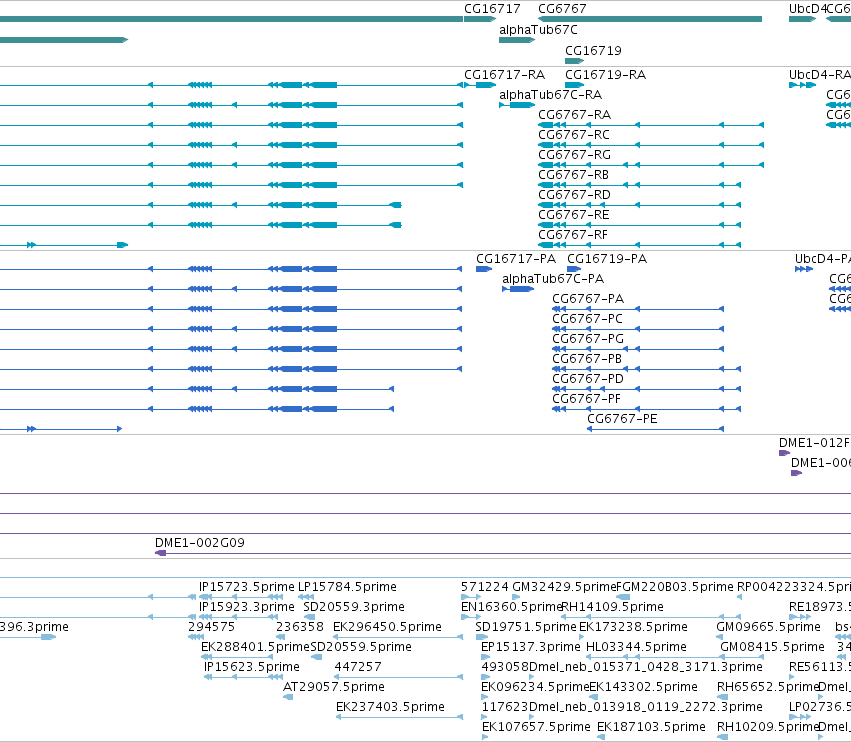Select the GM09665.5prime EST label
The width and height of the screenshot is (851, 742).
(x=768, y=627)
